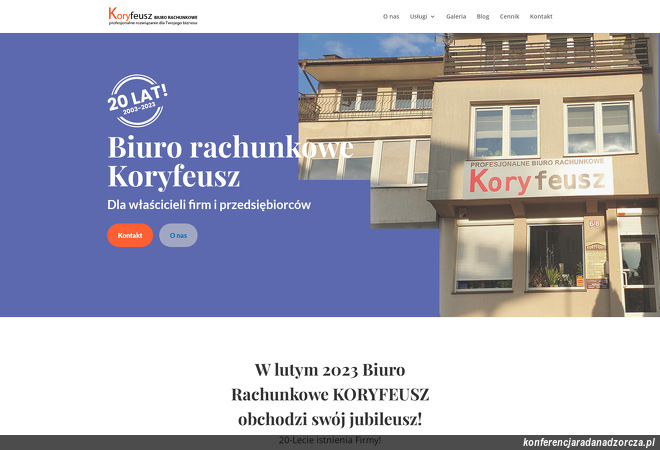
Task: Click the 20 LAT! anniversary badge
Action: (137, 101)
